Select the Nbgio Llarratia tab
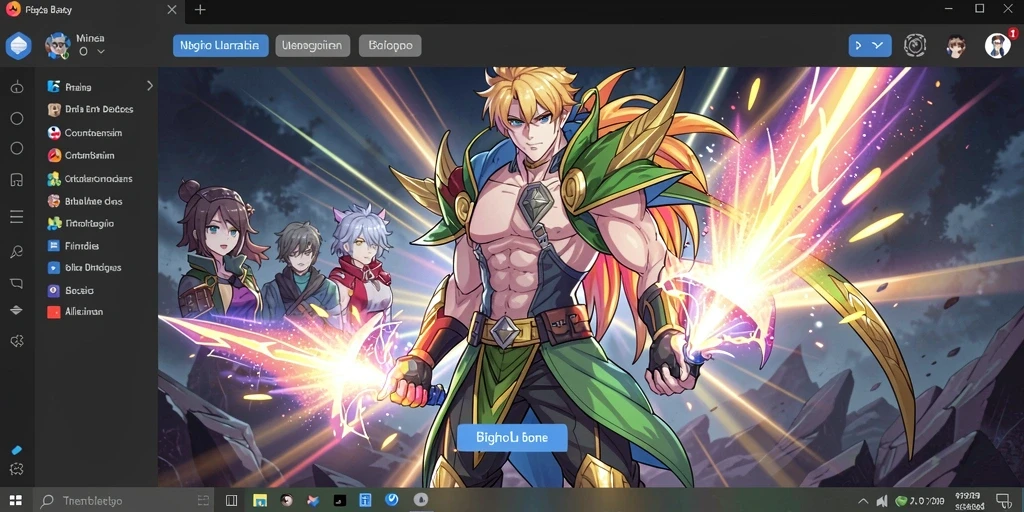Viewport: 1024px width, 512px height. (x=221, y=46)
